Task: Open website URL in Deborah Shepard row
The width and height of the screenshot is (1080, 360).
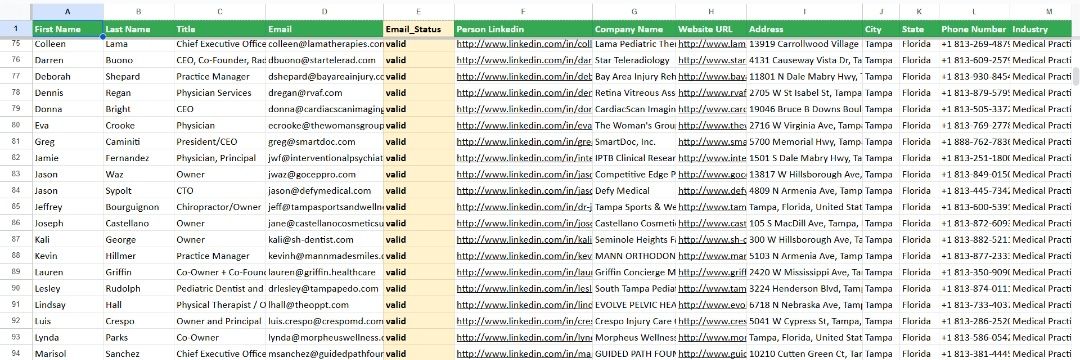Action: pyautogui.click(x=712, y=76)
